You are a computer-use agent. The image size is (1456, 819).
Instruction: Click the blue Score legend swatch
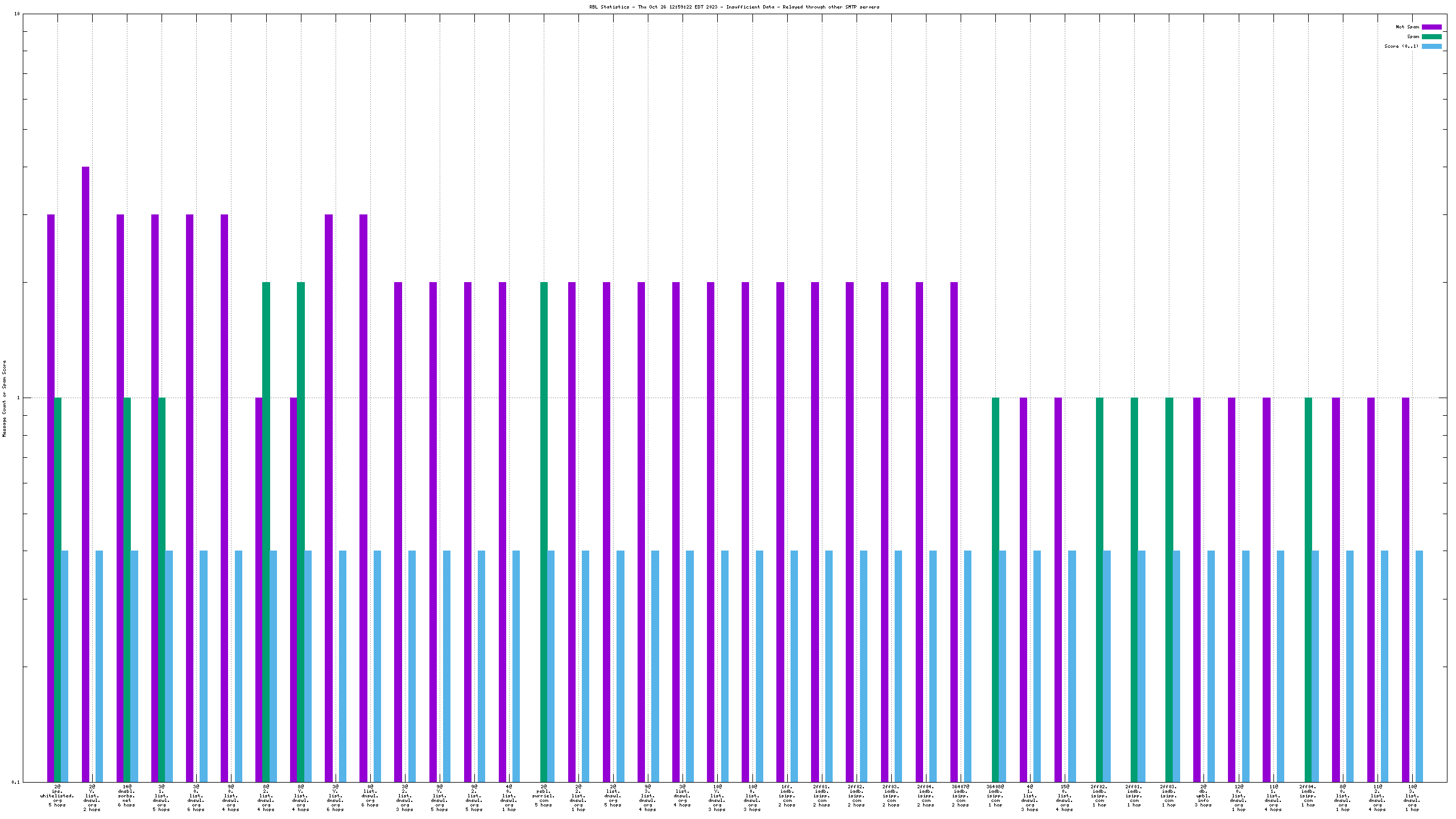tap(1432, 46)
